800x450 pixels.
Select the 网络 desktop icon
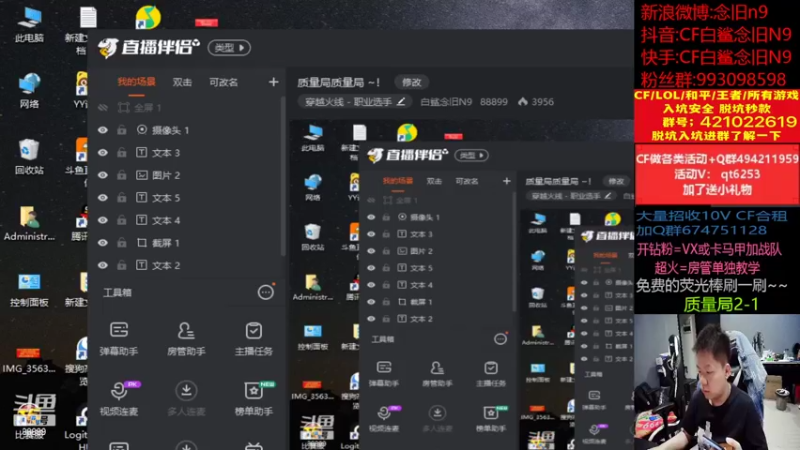pos(29,90)
